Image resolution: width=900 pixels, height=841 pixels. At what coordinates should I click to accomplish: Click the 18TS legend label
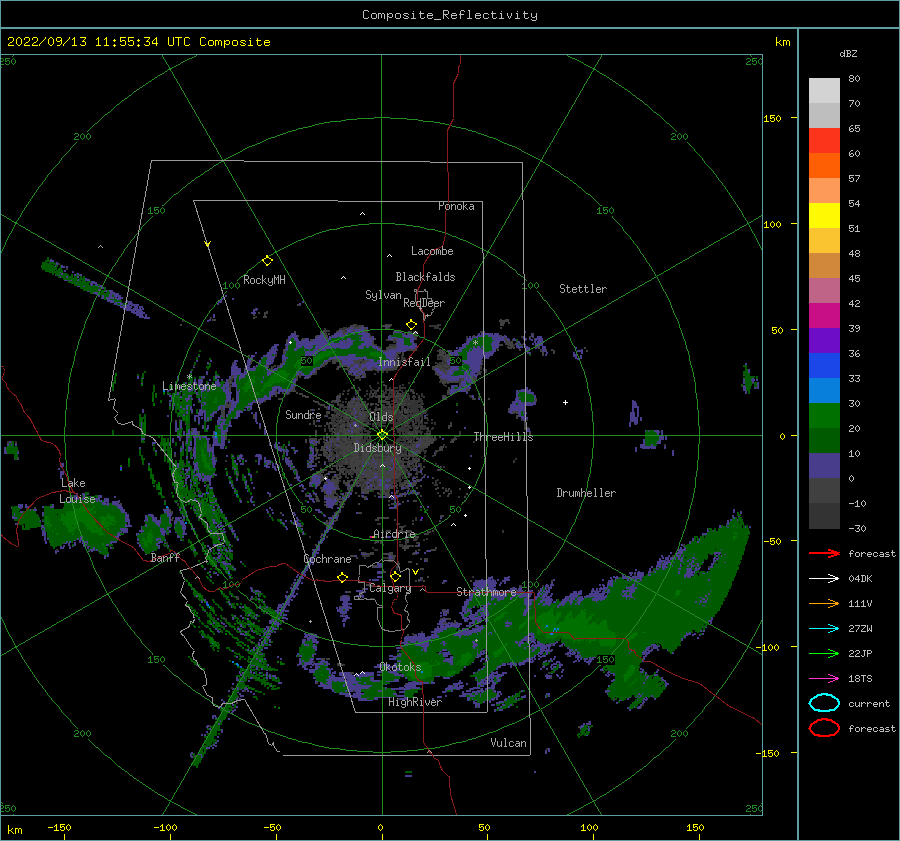tap(860, 679)
